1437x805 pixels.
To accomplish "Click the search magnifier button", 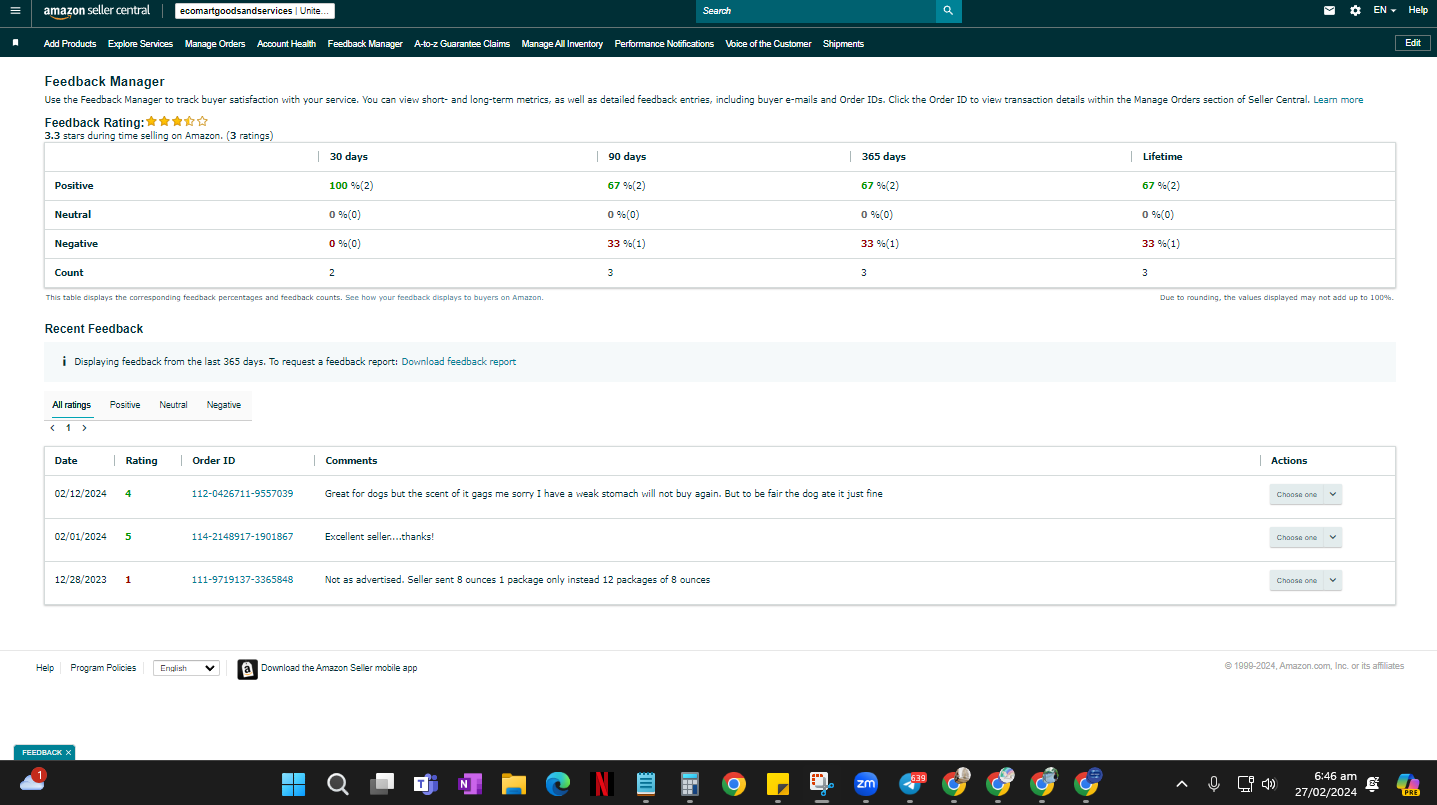I will click(948, 11).
